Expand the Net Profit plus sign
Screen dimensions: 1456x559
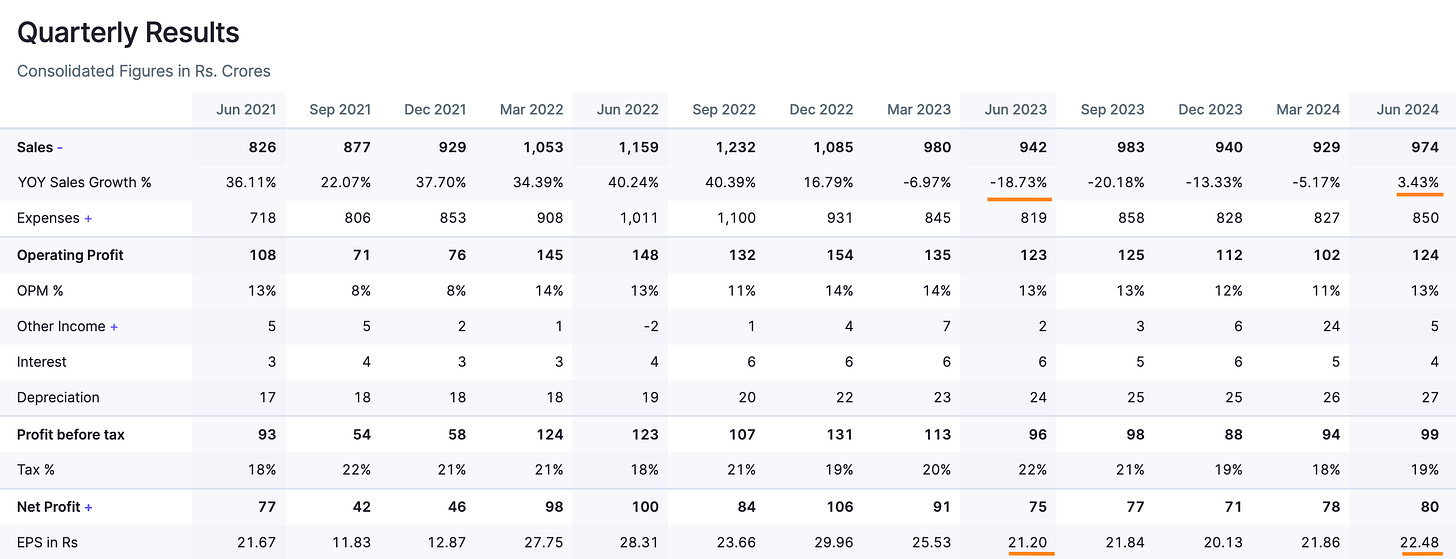click(89, 507)
